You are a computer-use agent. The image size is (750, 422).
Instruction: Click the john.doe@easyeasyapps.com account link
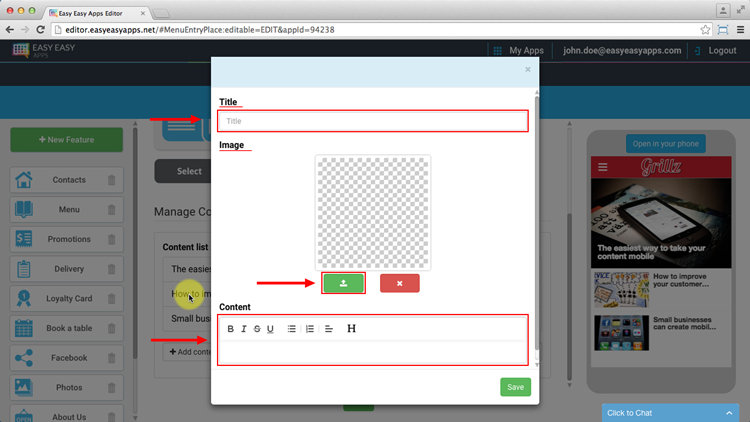coord(622,50)
